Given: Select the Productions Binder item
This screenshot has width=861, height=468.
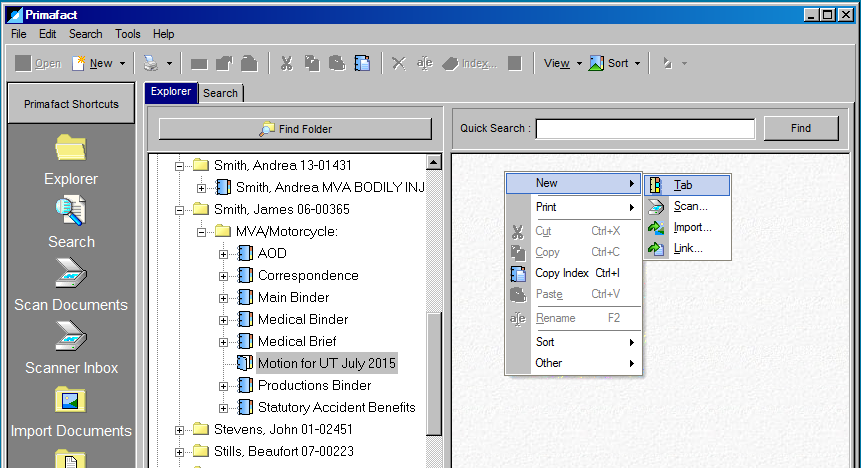Looking at the screenshot, I should pyautogui.click(x=315, y=385).
